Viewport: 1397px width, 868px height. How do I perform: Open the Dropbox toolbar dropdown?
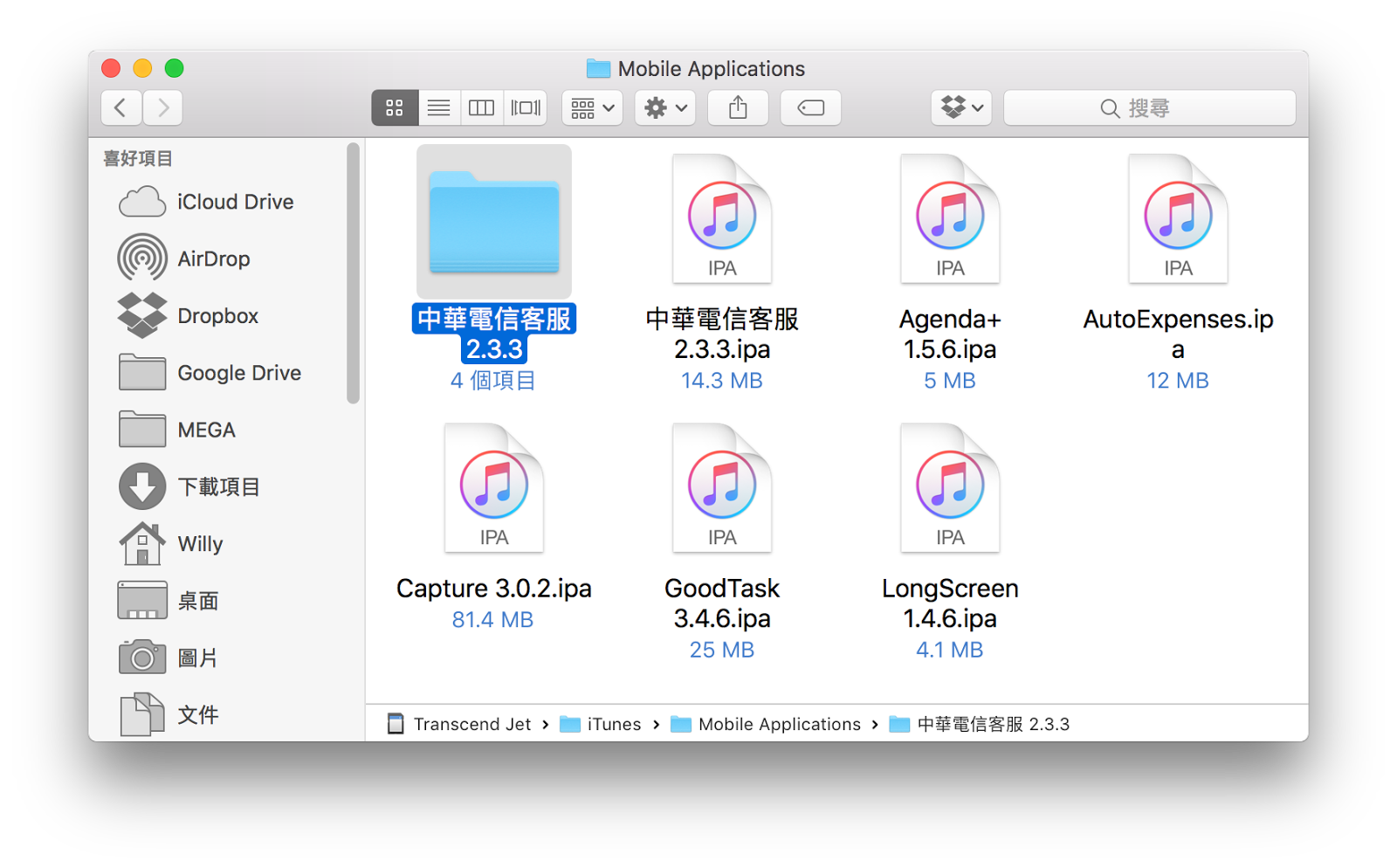961,107
